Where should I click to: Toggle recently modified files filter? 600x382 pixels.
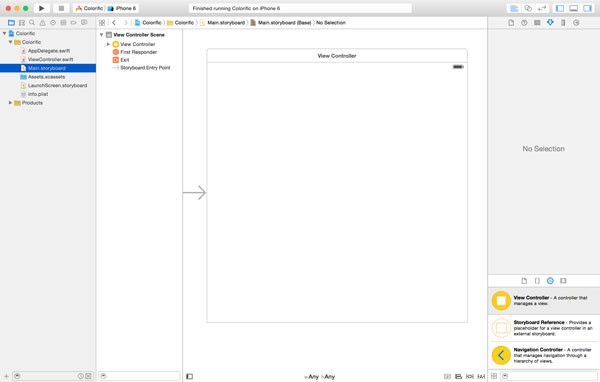[81, 376]
